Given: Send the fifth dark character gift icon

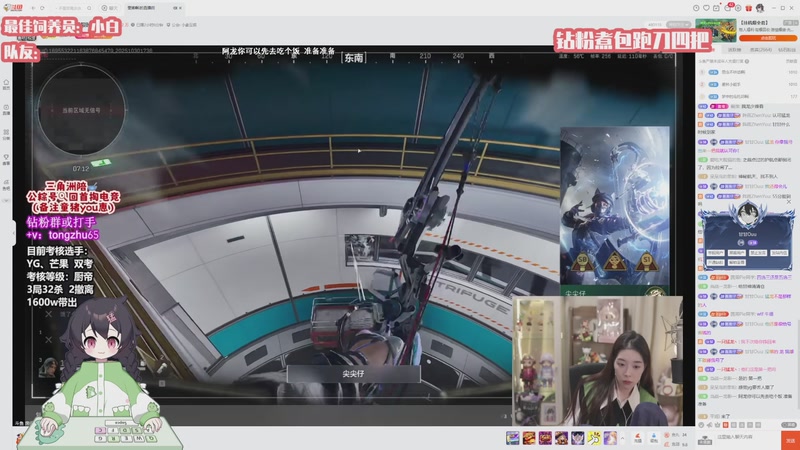Looking at the screenshot, I should point(578,438).
